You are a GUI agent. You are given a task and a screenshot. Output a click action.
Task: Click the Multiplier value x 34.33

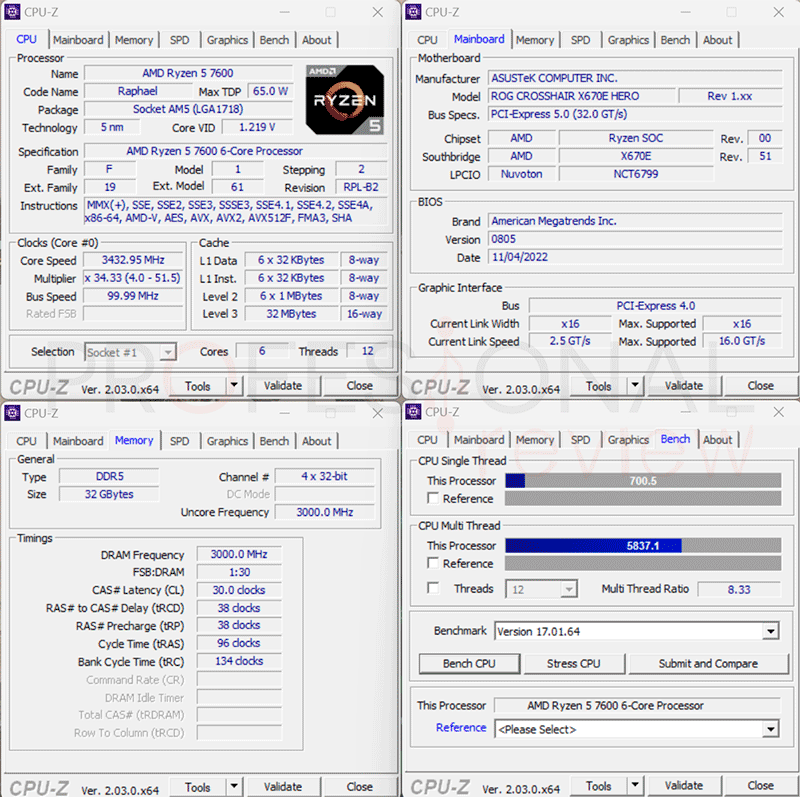tap(133, 278)
